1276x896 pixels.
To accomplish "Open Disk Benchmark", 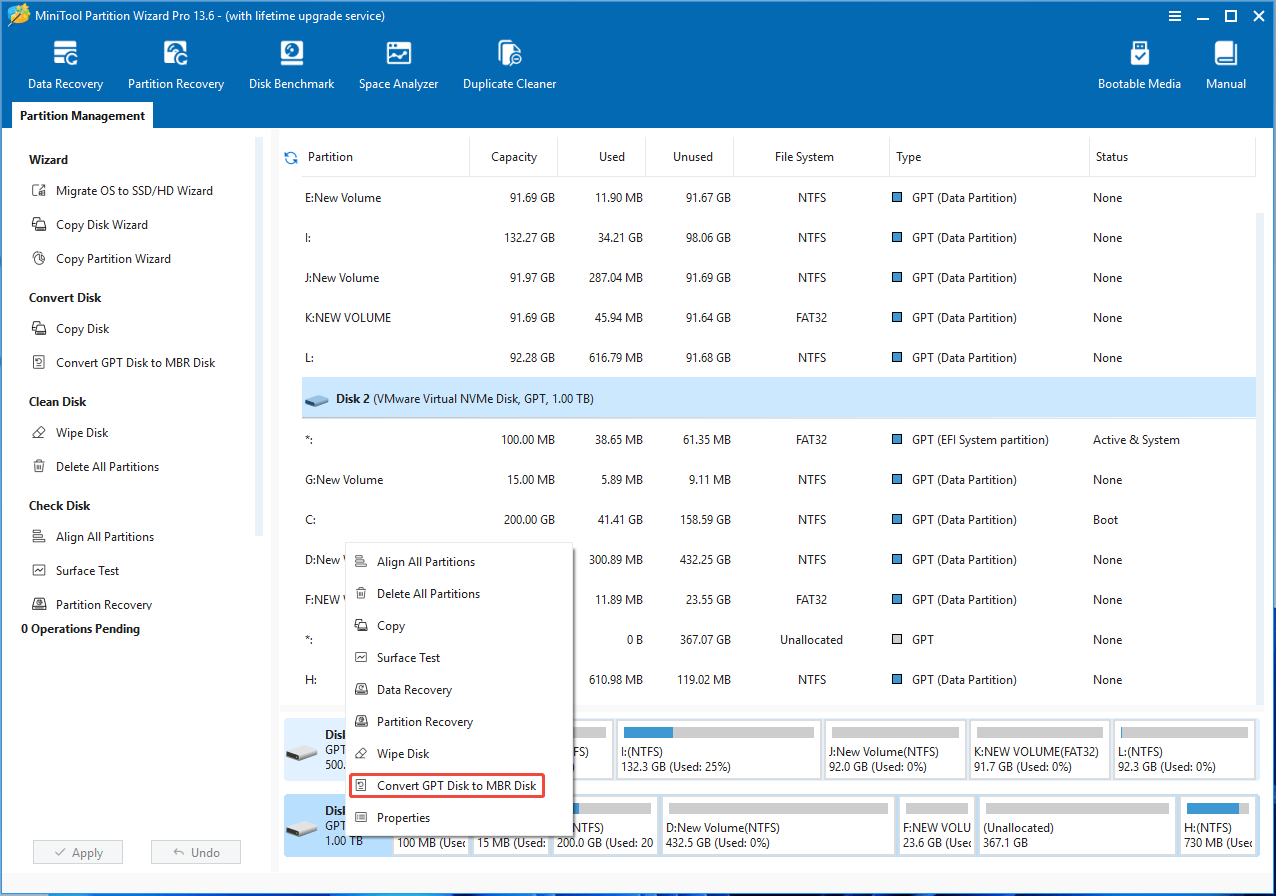I will [291, 63].
